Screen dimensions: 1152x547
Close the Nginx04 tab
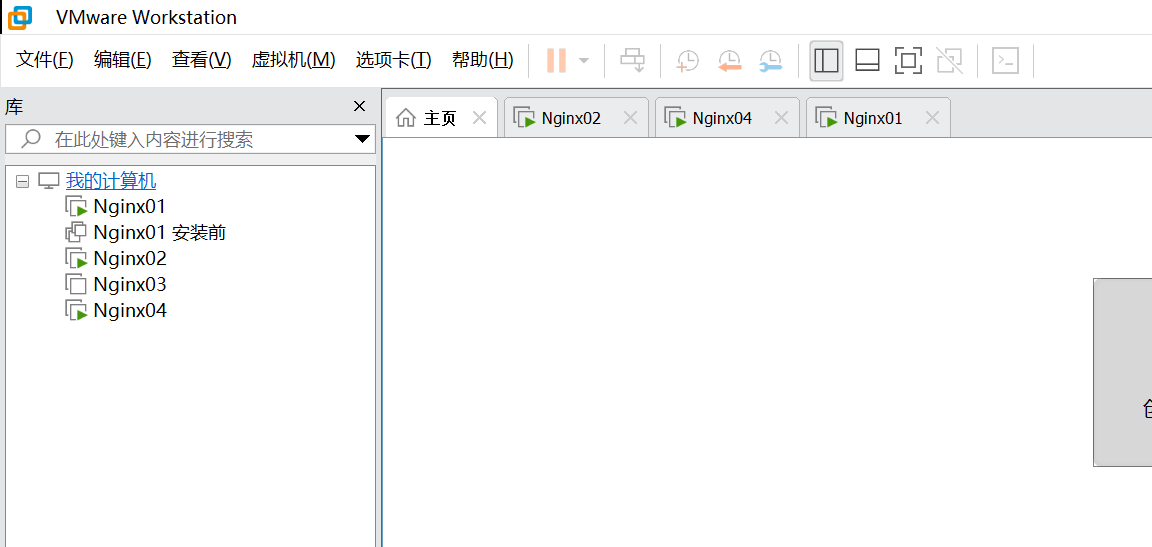[782, 117]
